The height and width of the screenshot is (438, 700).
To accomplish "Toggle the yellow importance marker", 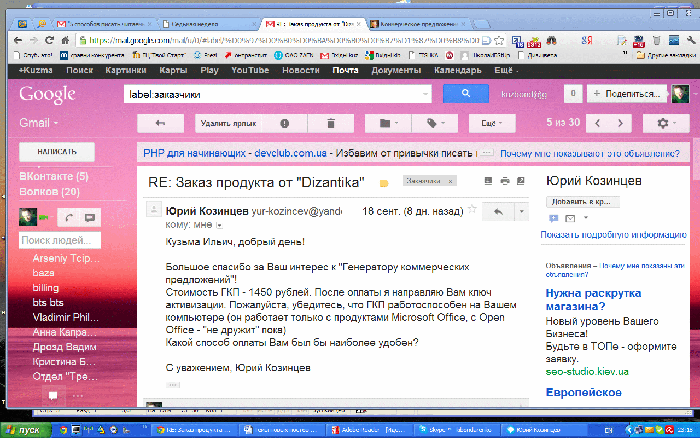I will click(384, 183).
